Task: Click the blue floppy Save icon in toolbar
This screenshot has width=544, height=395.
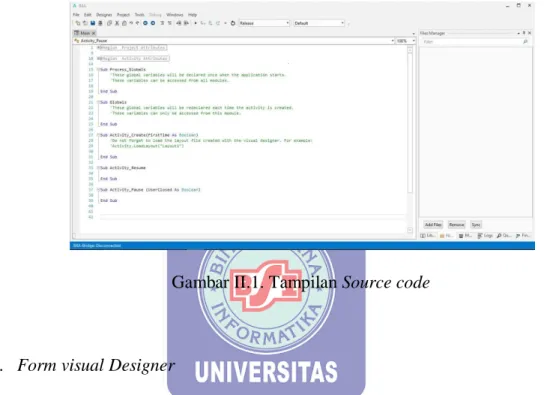Action: (93, 23)
